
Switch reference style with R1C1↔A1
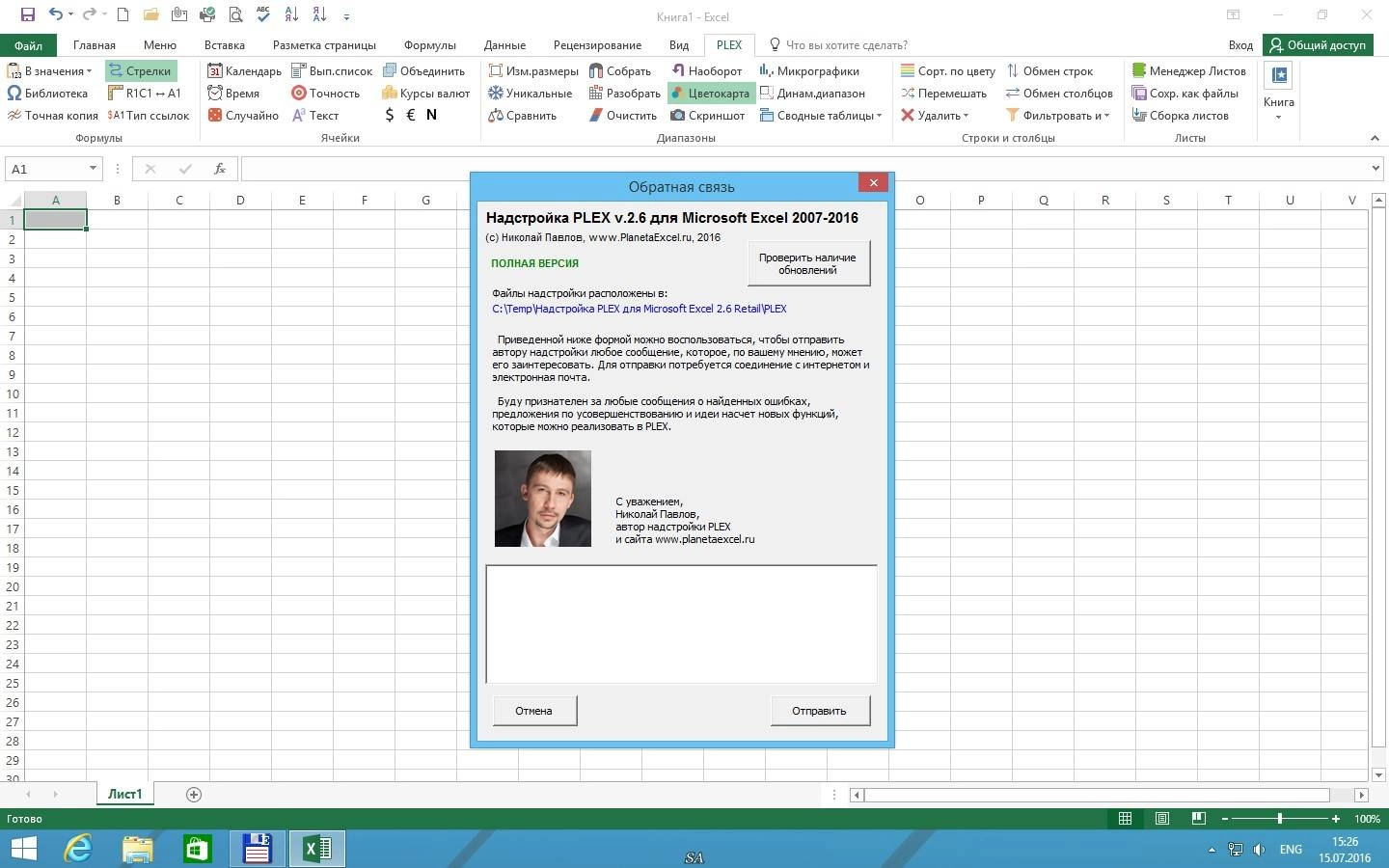point(145,94)
